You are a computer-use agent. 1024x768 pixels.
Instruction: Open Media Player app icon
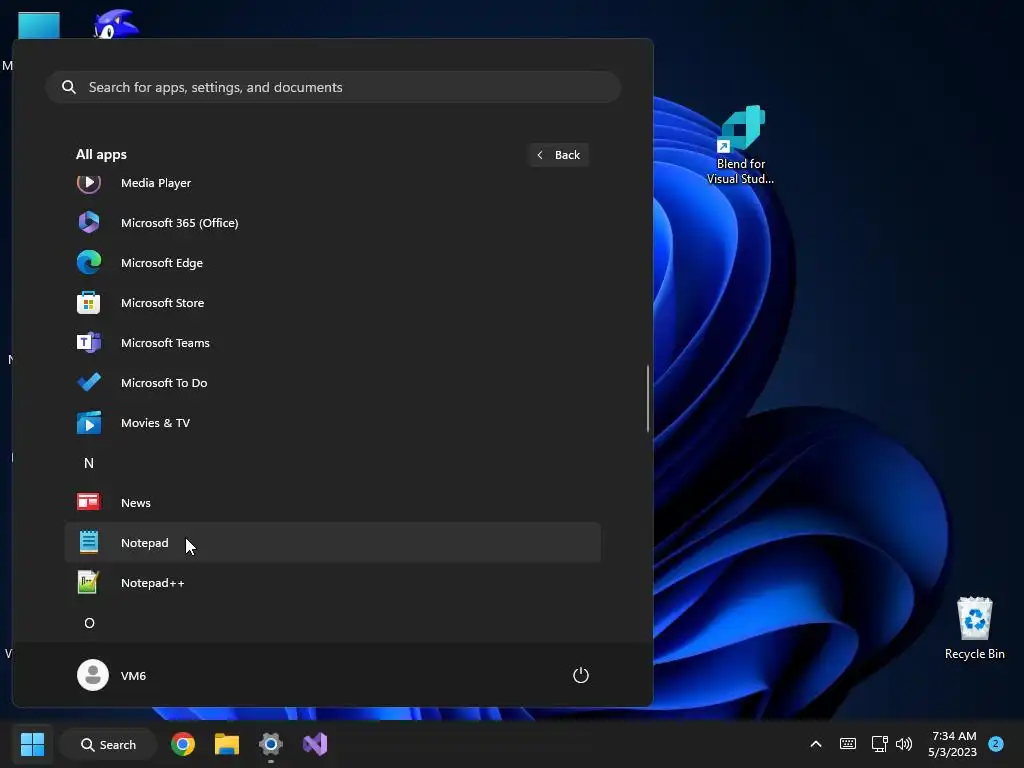(x=89, y=183)
